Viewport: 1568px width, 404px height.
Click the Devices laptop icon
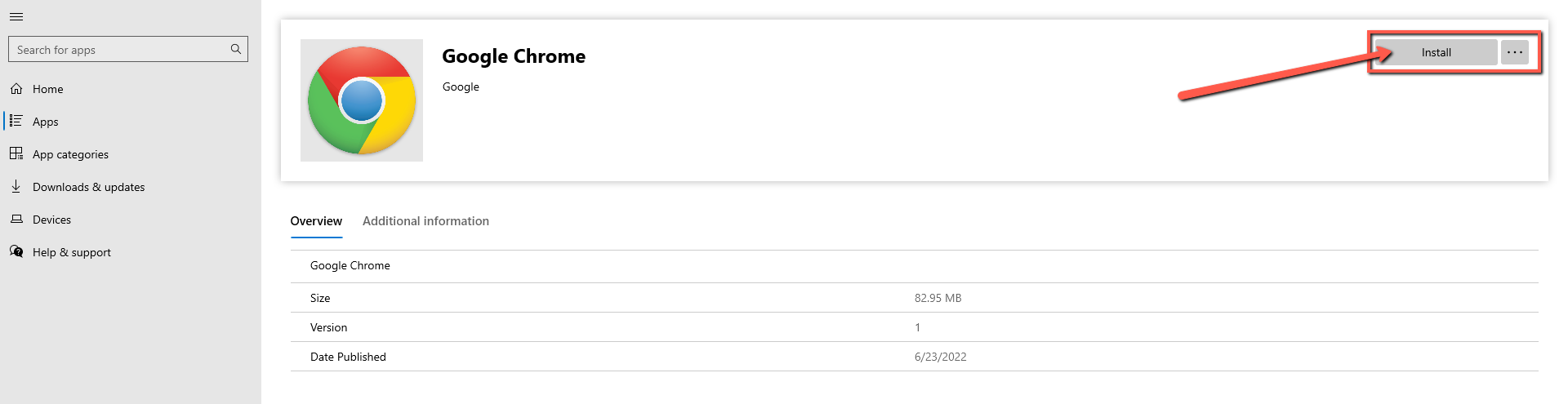[16, 219]
